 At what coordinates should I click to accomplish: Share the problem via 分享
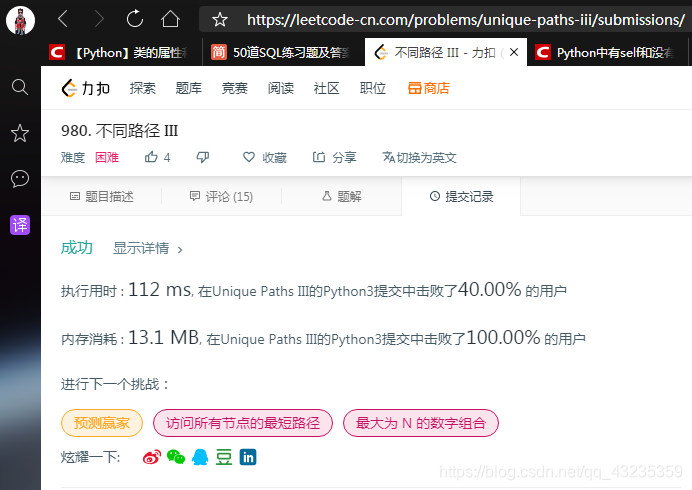coord(334,158)
